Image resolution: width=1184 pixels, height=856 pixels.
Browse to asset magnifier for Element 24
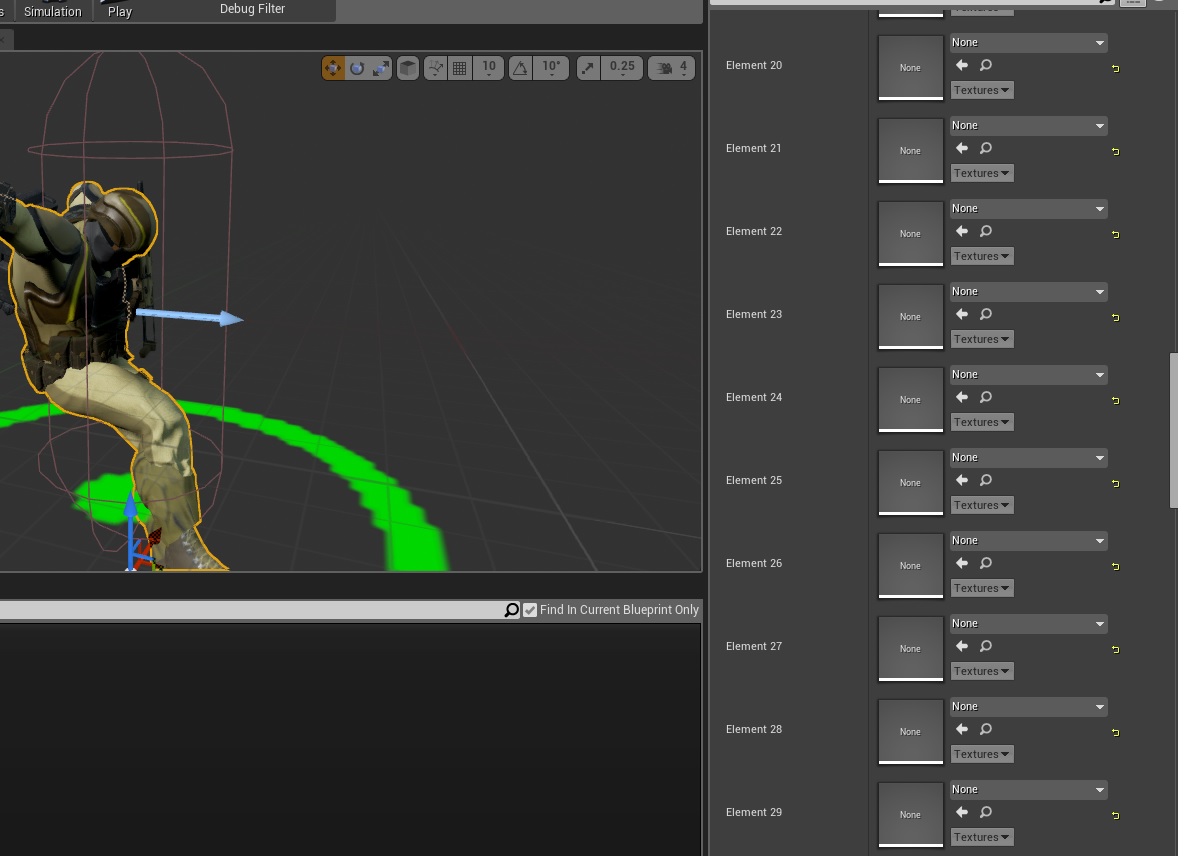pos(986,398)
